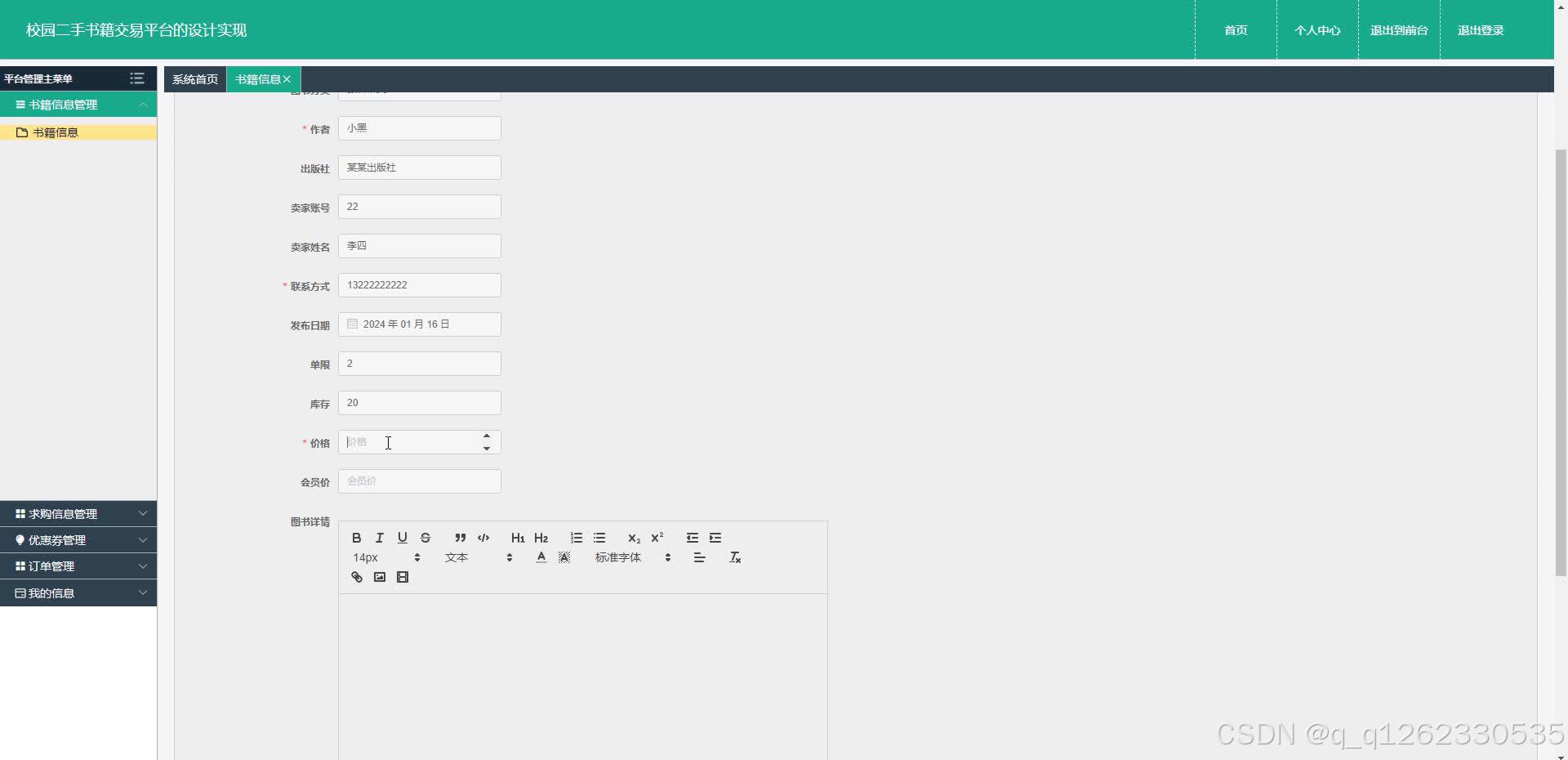Focus the 作者 input field
Image resolution: width=1568 pixels, height=760 pixels.
(420, 128)
